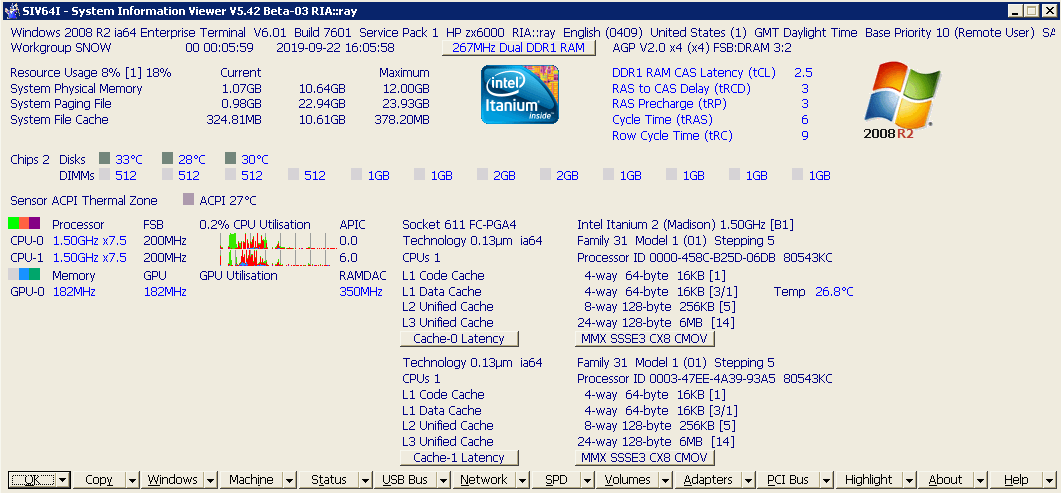Viewport: 1061px width, 493px height.
Task: Maximize the SIV64I window
Action: click(1031, 11)
